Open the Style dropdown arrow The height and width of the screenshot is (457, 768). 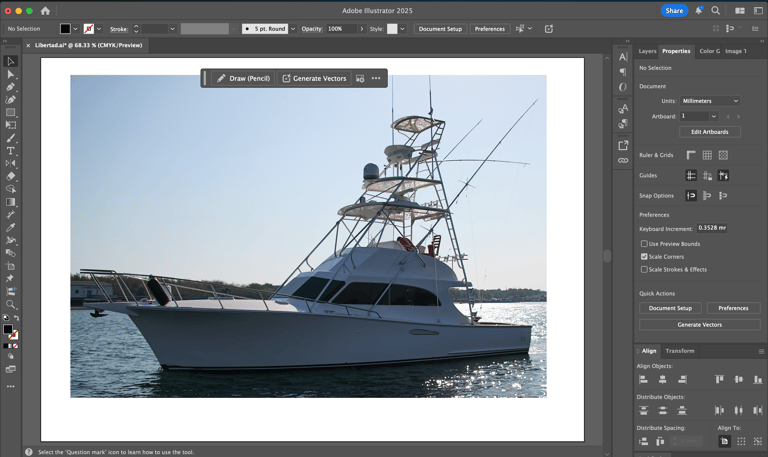pyautogui.click(x=402, y=29)
